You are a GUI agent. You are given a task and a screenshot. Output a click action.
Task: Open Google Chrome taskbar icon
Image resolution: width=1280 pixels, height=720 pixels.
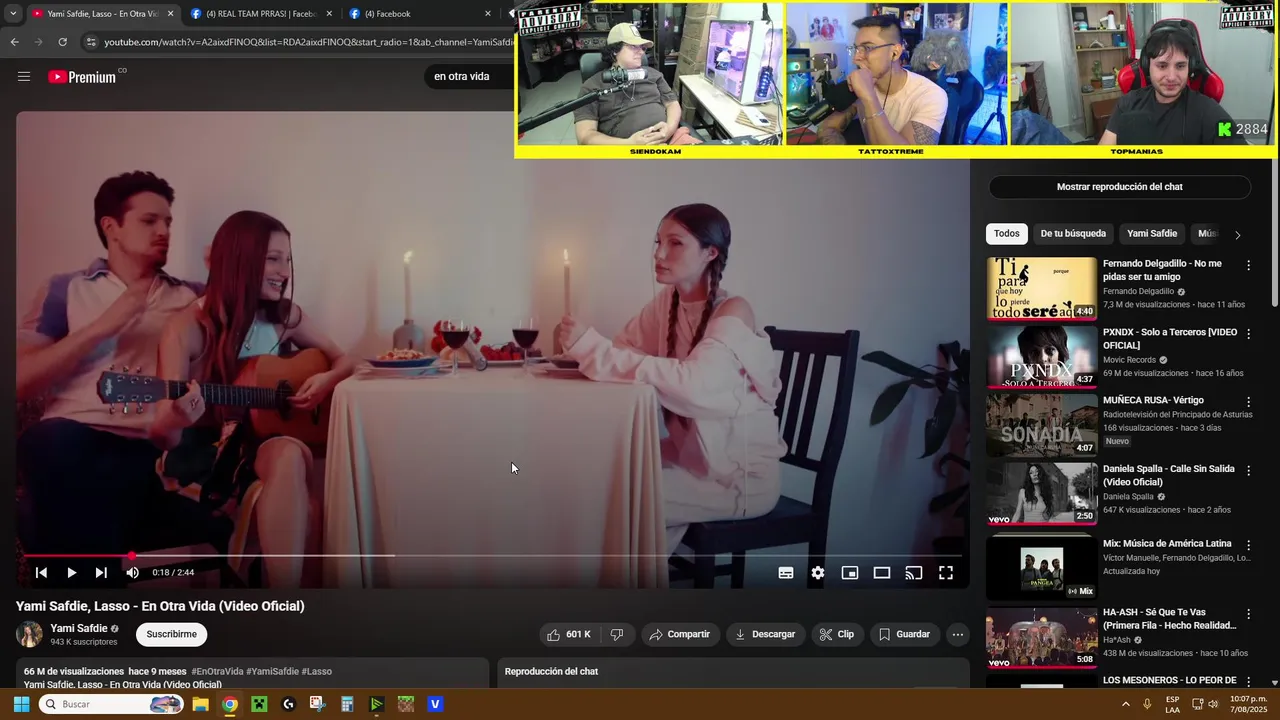click(x=230, y=704)
